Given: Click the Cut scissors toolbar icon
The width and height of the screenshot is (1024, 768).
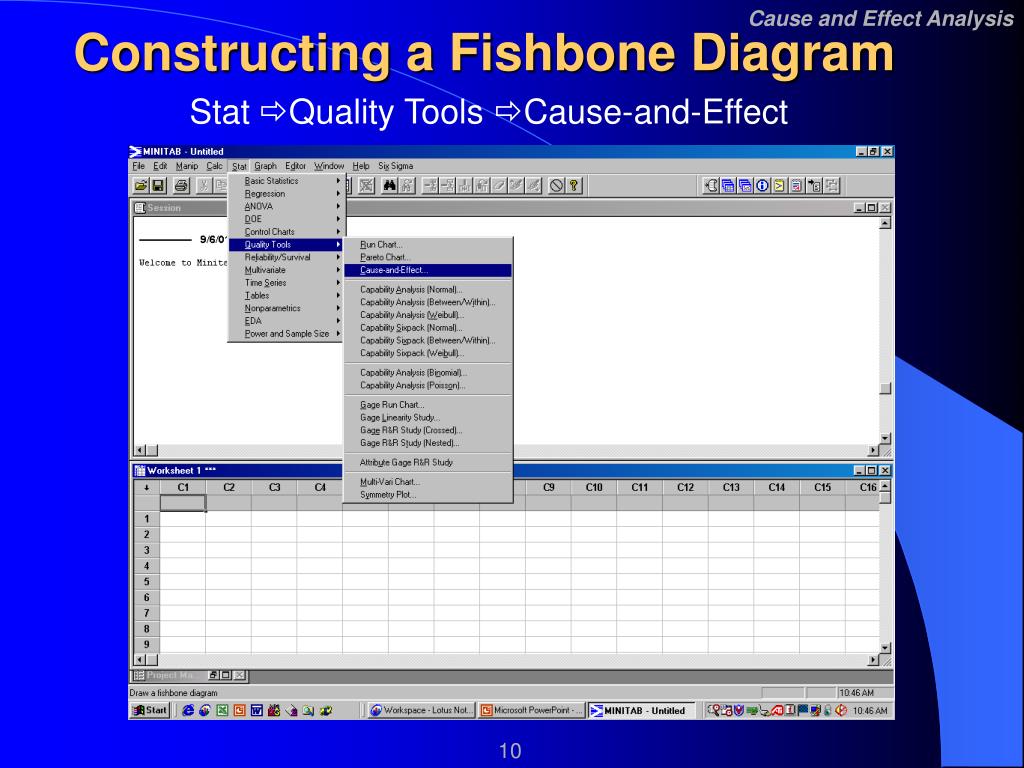Looking at the screenshot, I should click(204, 185).
